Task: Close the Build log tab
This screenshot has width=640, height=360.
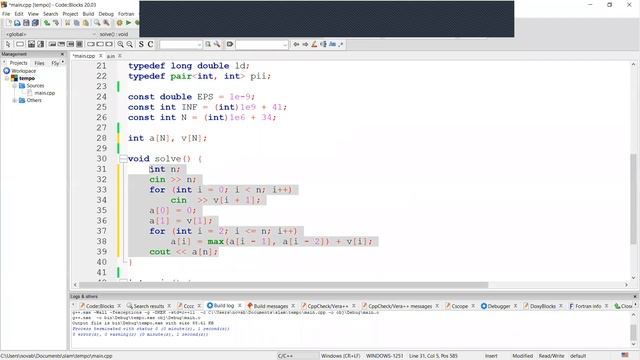Action: tap(240, 306)
